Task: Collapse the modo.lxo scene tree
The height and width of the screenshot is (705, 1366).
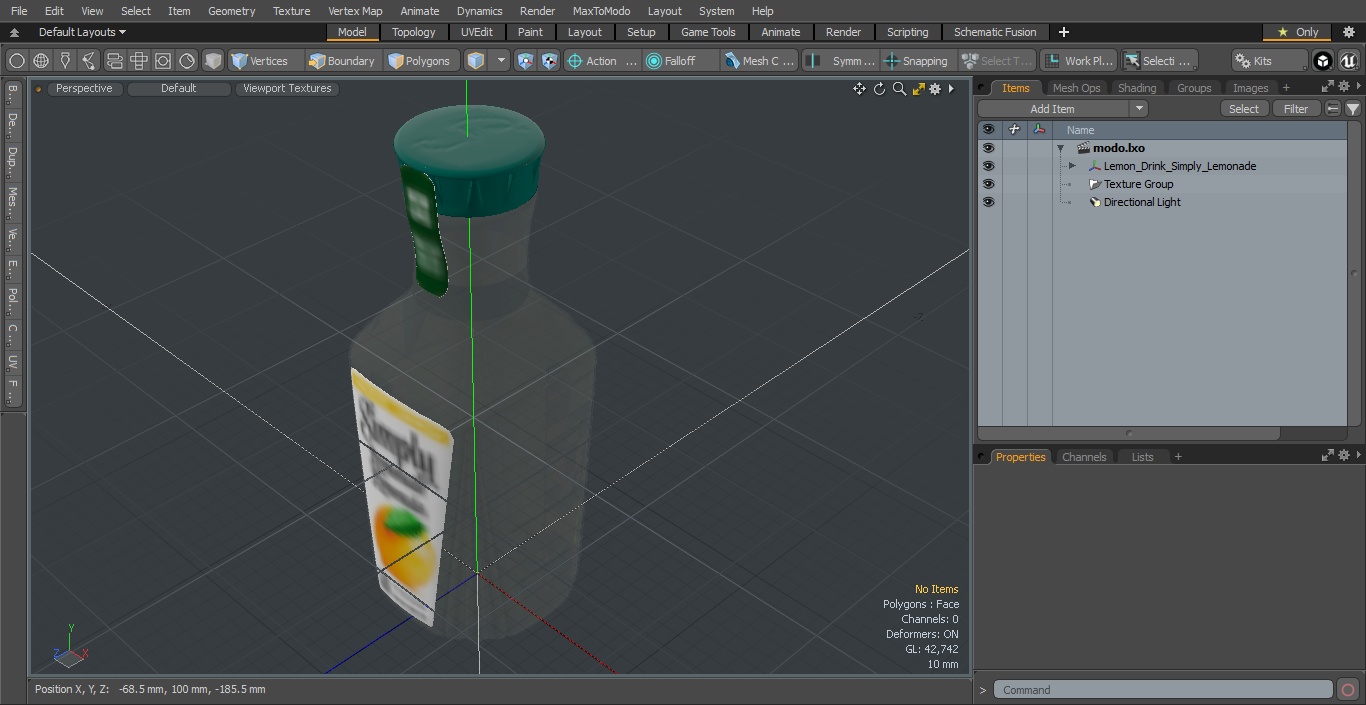Action: 1060,148
